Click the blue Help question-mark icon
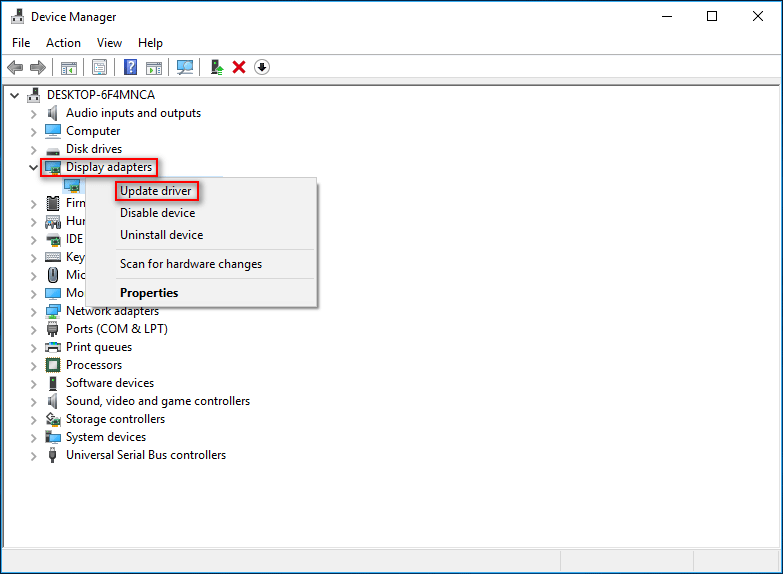783x574 pixels. click(130, 67)
